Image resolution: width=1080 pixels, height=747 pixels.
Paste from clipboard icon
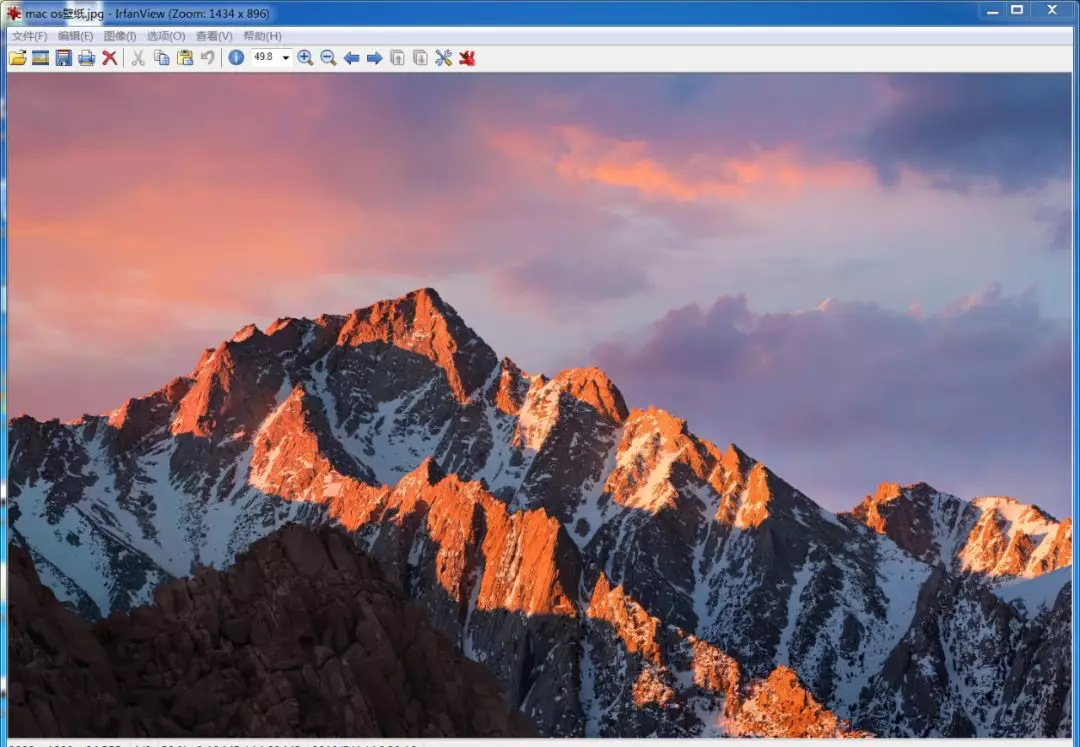(185, 58)
